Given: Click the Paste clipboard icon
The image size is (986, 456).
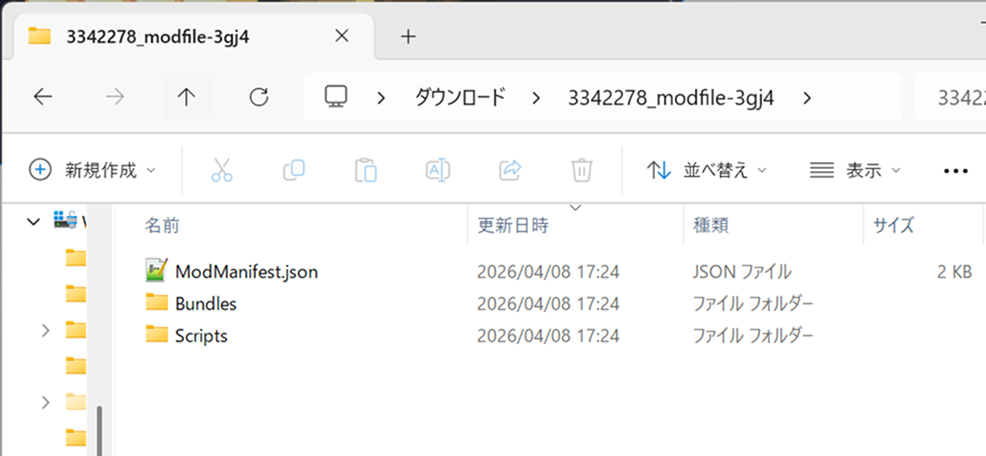Looking at the screenshot, I should (366, 170).
